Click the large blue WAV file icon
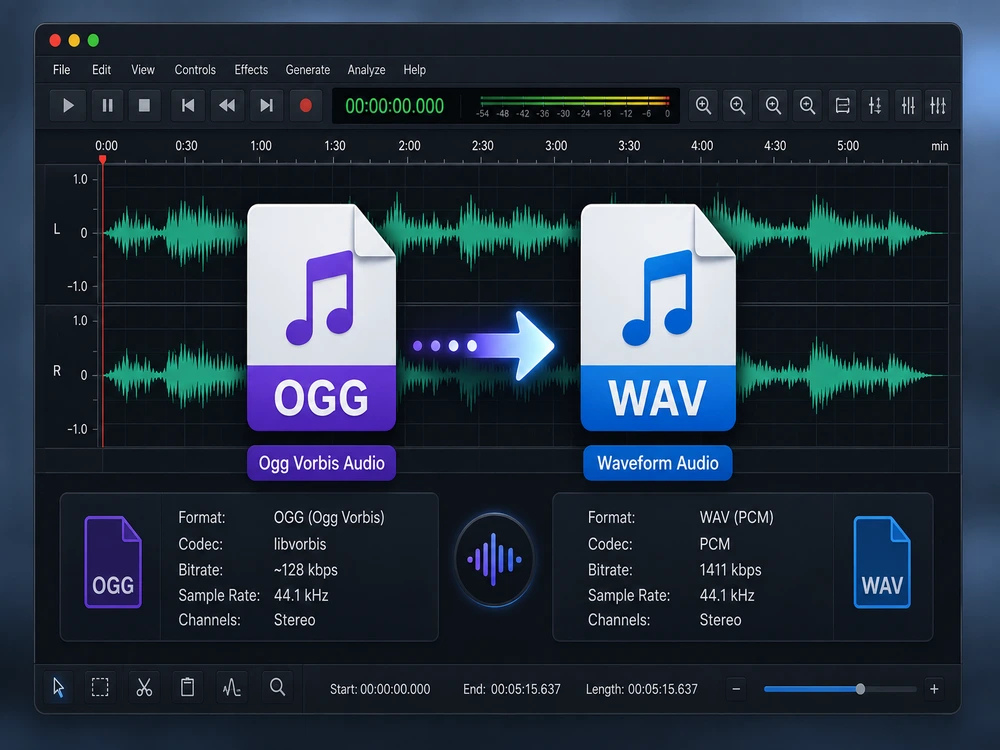Viewport: 1000px width, 750px height. coord(658,317)
